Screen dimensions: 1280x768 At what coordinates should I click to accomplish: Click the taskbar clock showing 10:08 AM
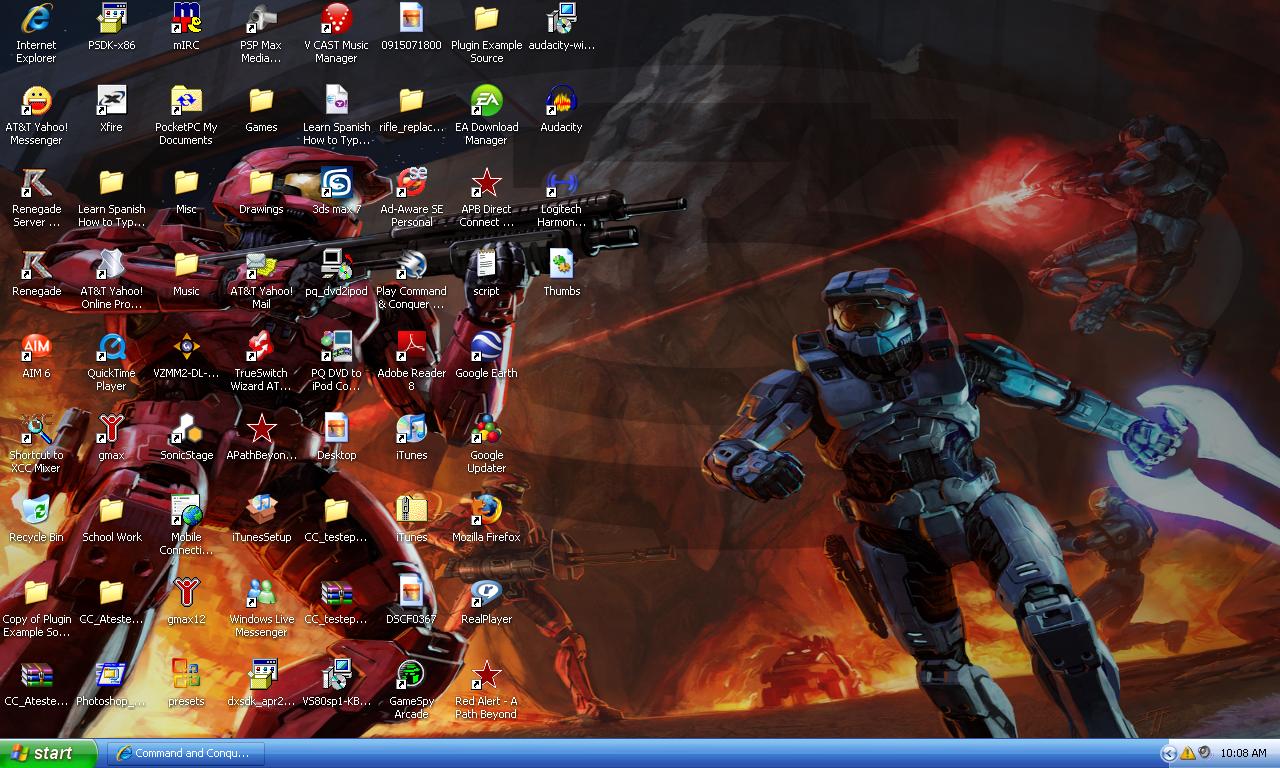[1243, 753]
